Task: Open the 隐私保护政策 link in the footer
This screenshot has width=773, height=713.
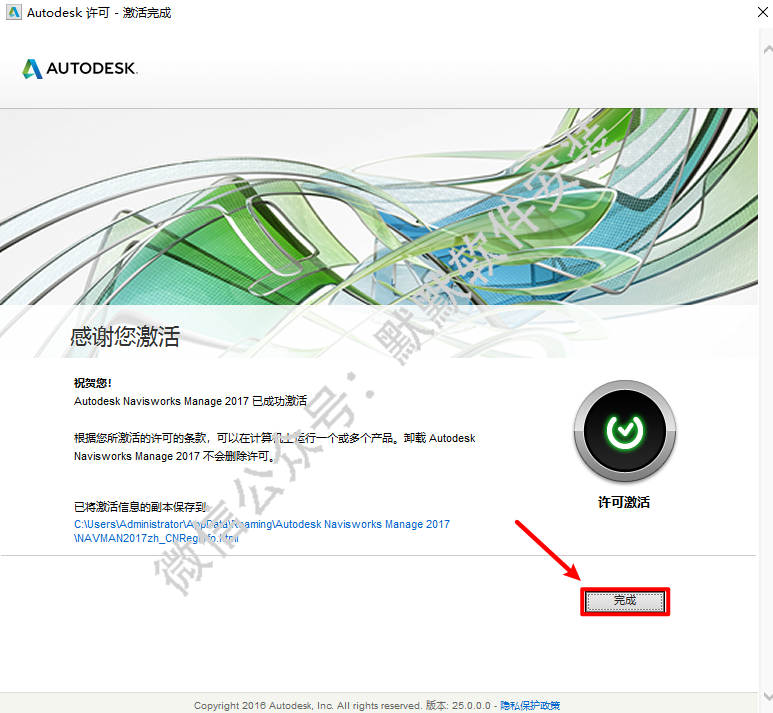Action: click(529, 705)
